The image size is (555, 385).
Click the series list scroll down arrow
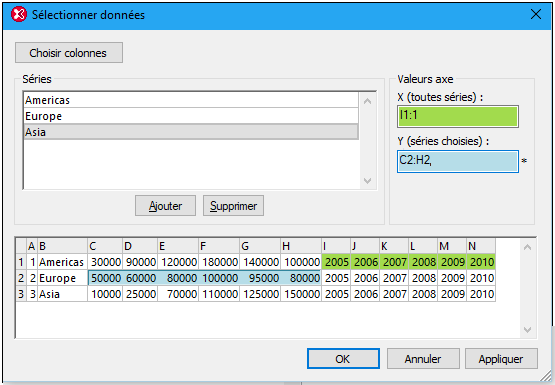pyautogui.click(x=367, y=181)
